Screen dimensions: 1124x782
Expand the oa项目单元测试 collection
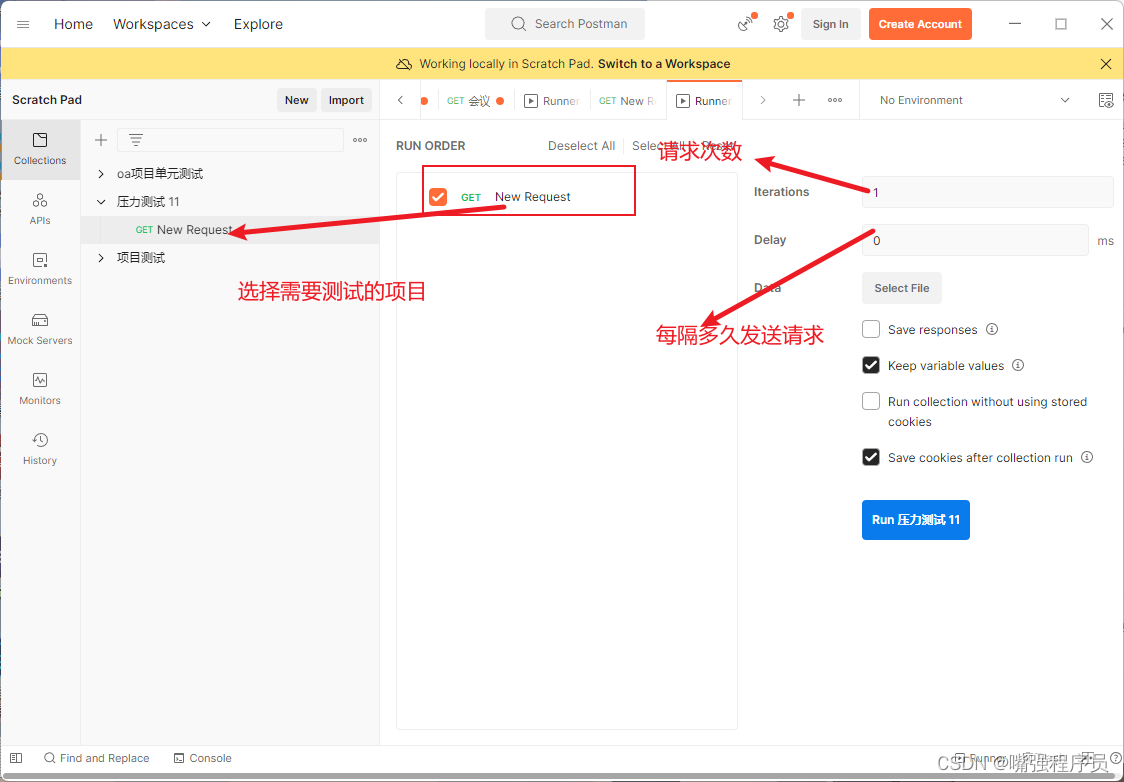101,173
